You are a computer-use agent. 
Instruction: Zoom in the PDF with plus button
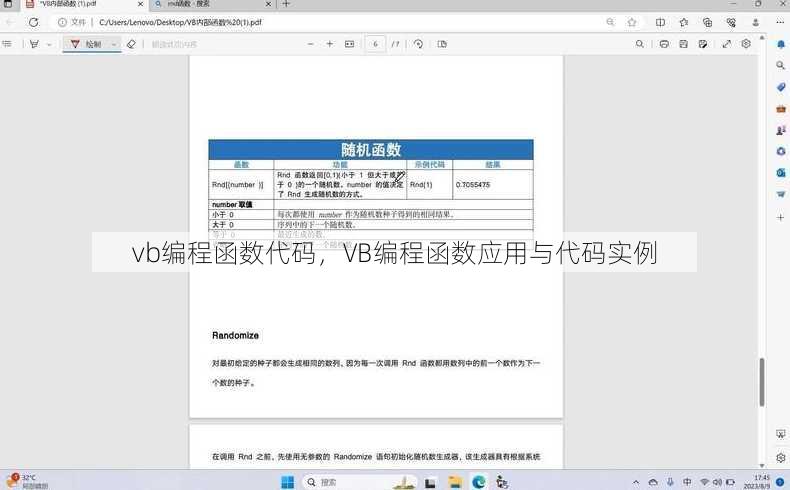330,44
